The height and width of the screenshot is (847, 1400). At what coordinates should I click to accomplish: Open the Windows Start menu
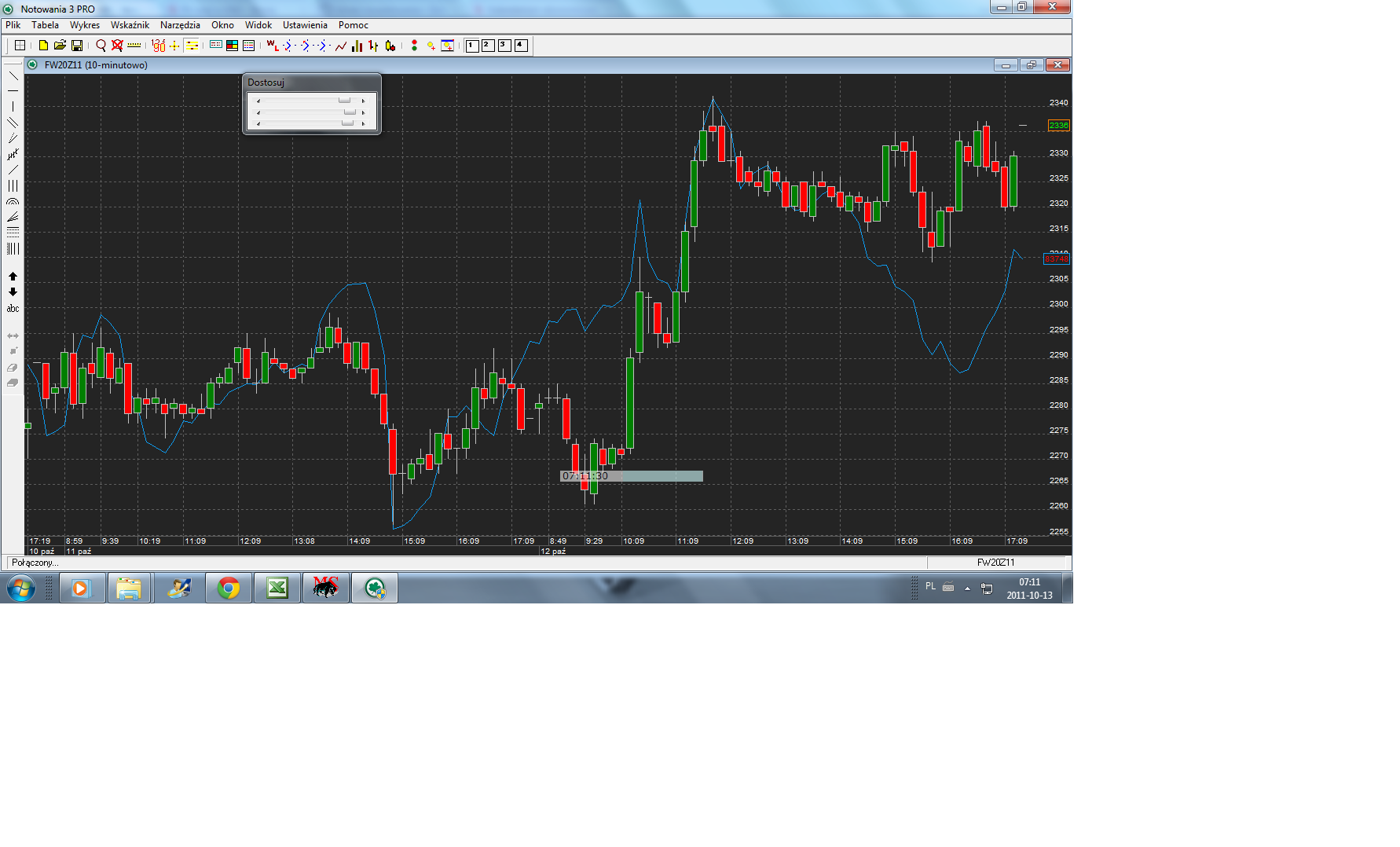coord(20,588)
